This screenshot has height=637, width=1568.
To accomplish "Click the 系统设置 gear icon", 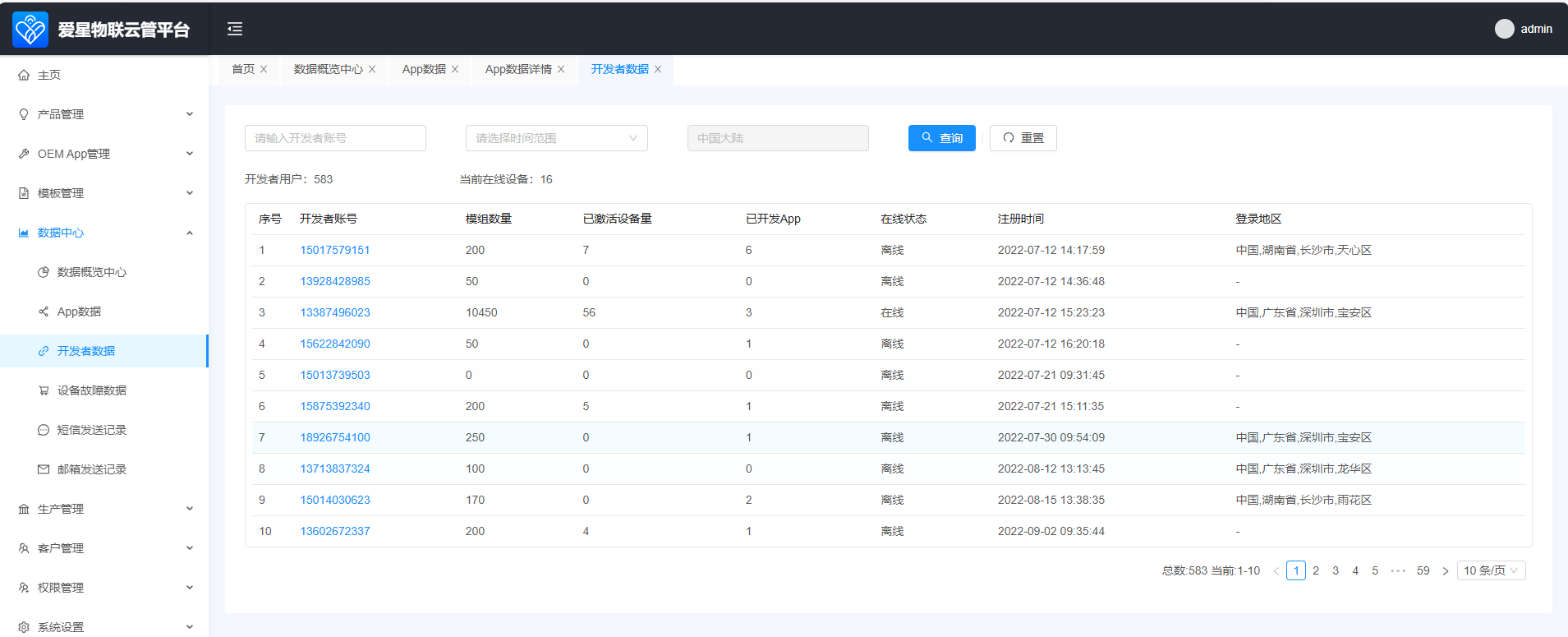I will [24, 627].
